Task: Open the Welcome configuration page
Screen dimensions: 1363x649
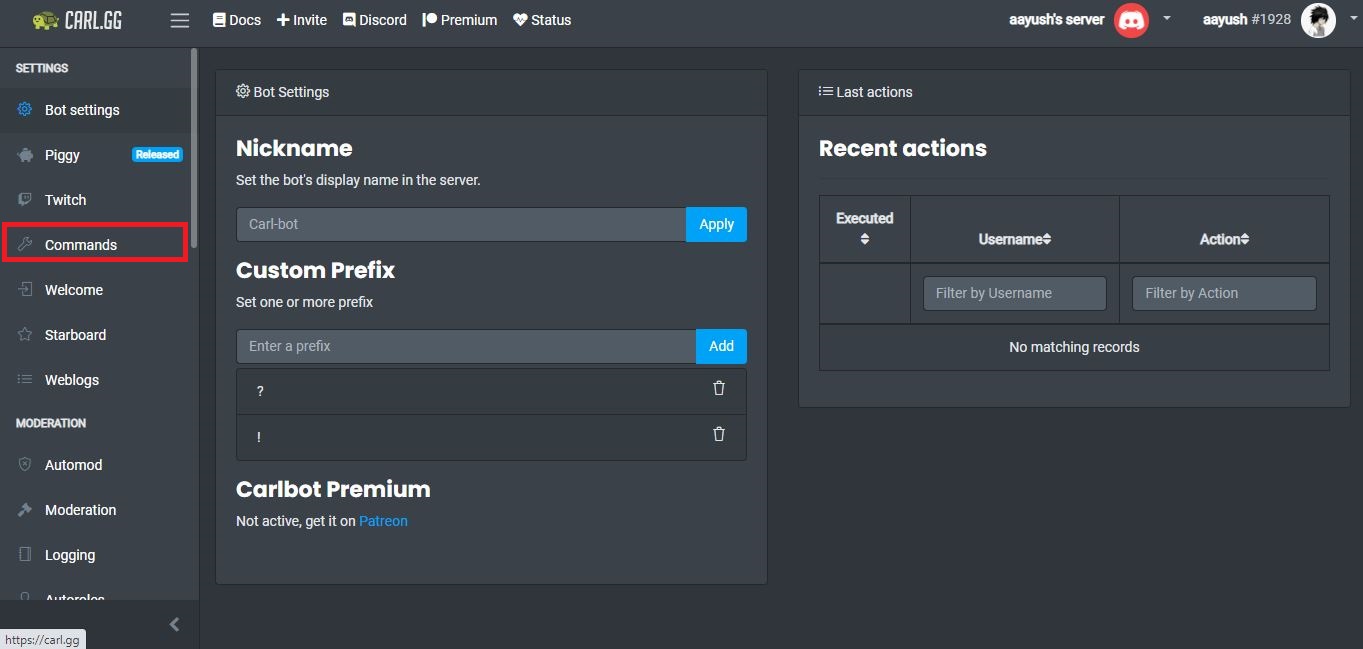Action: 73,289
